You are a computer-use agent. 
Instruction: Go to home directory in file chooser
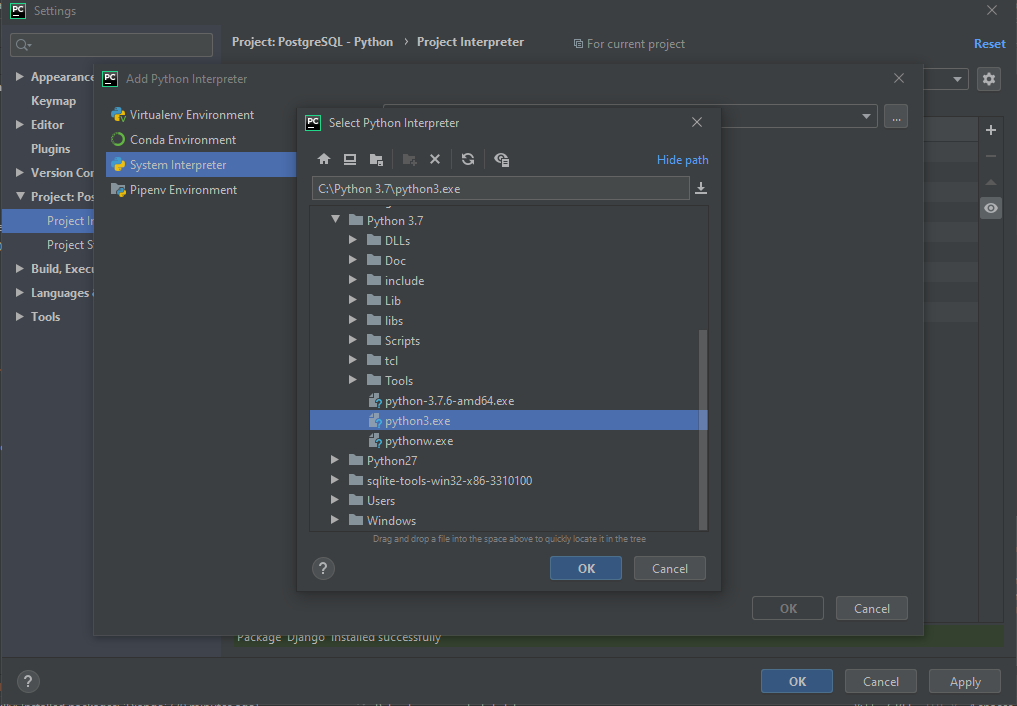tap(324, 159)
